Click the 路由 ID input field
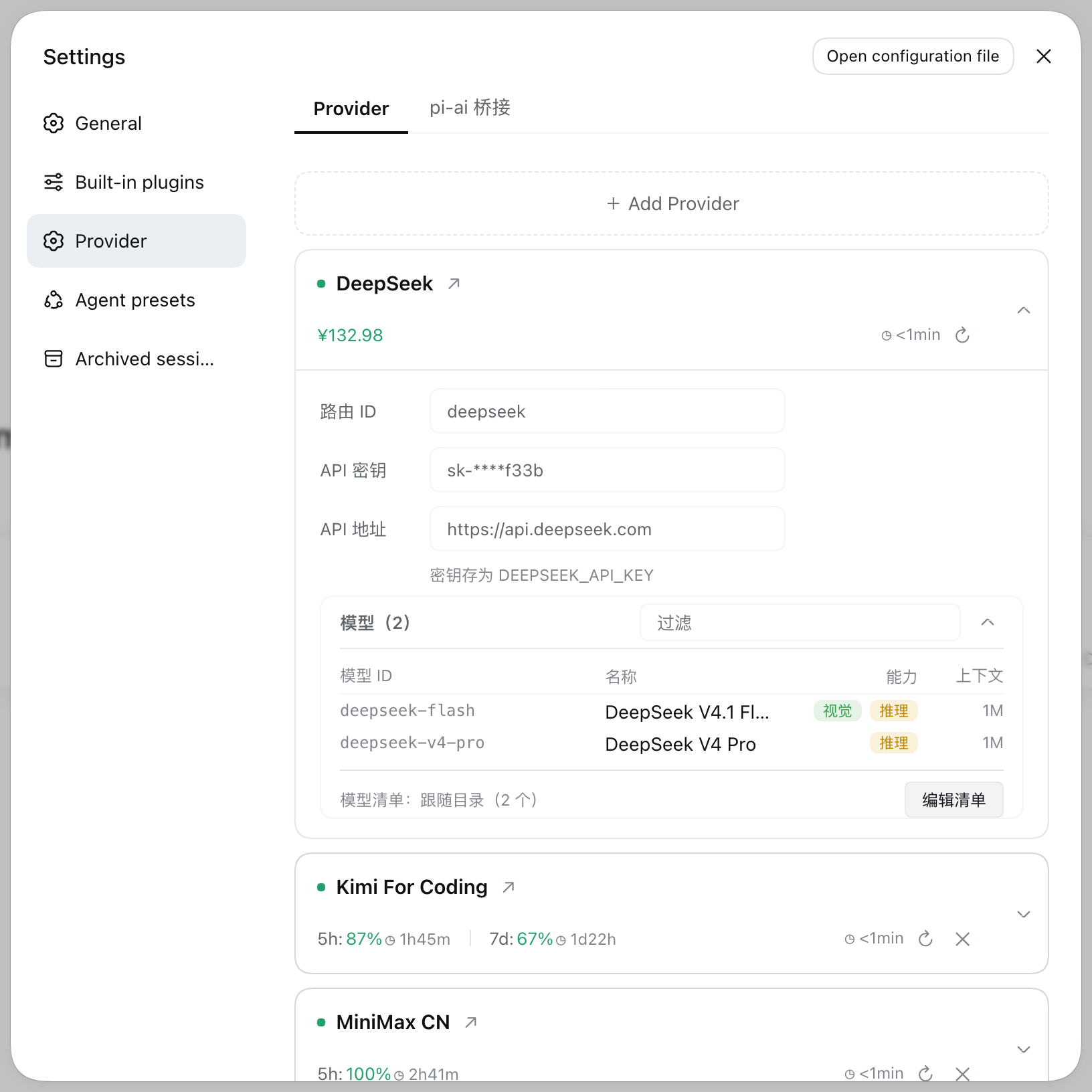Viewport: 1092px width, 1092px height. point(608,412)
